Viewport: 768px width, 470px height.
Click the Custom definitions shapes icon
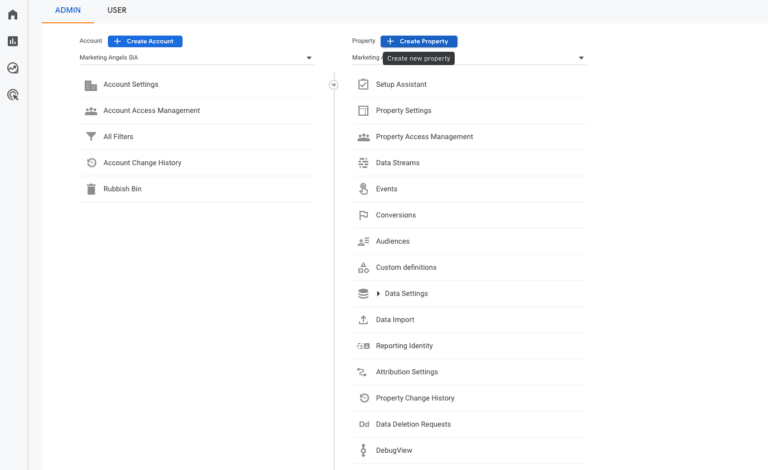tap(363, 267)
